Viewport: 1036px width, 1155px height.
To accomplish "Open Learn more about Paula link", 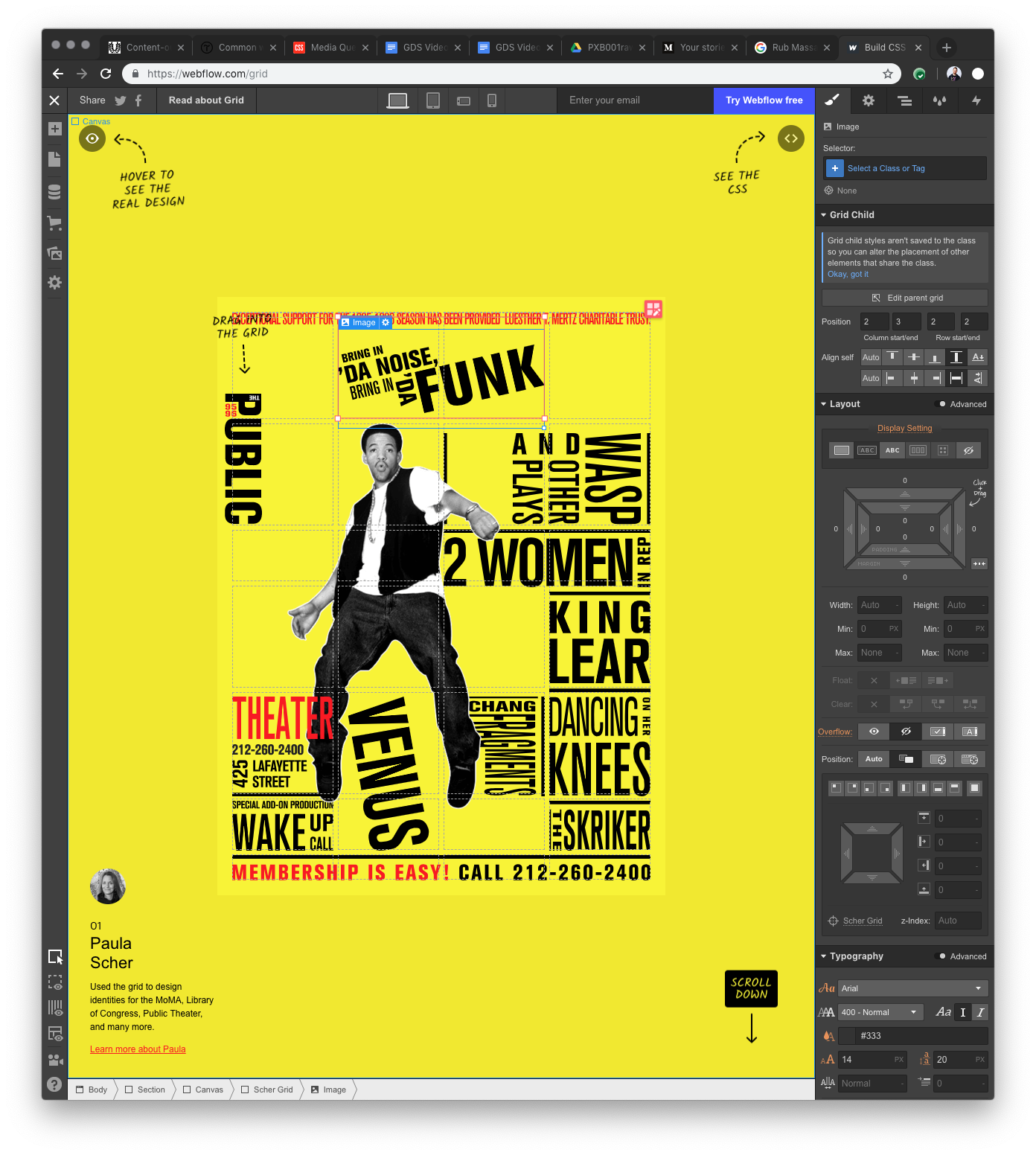I will (138, 1049).
